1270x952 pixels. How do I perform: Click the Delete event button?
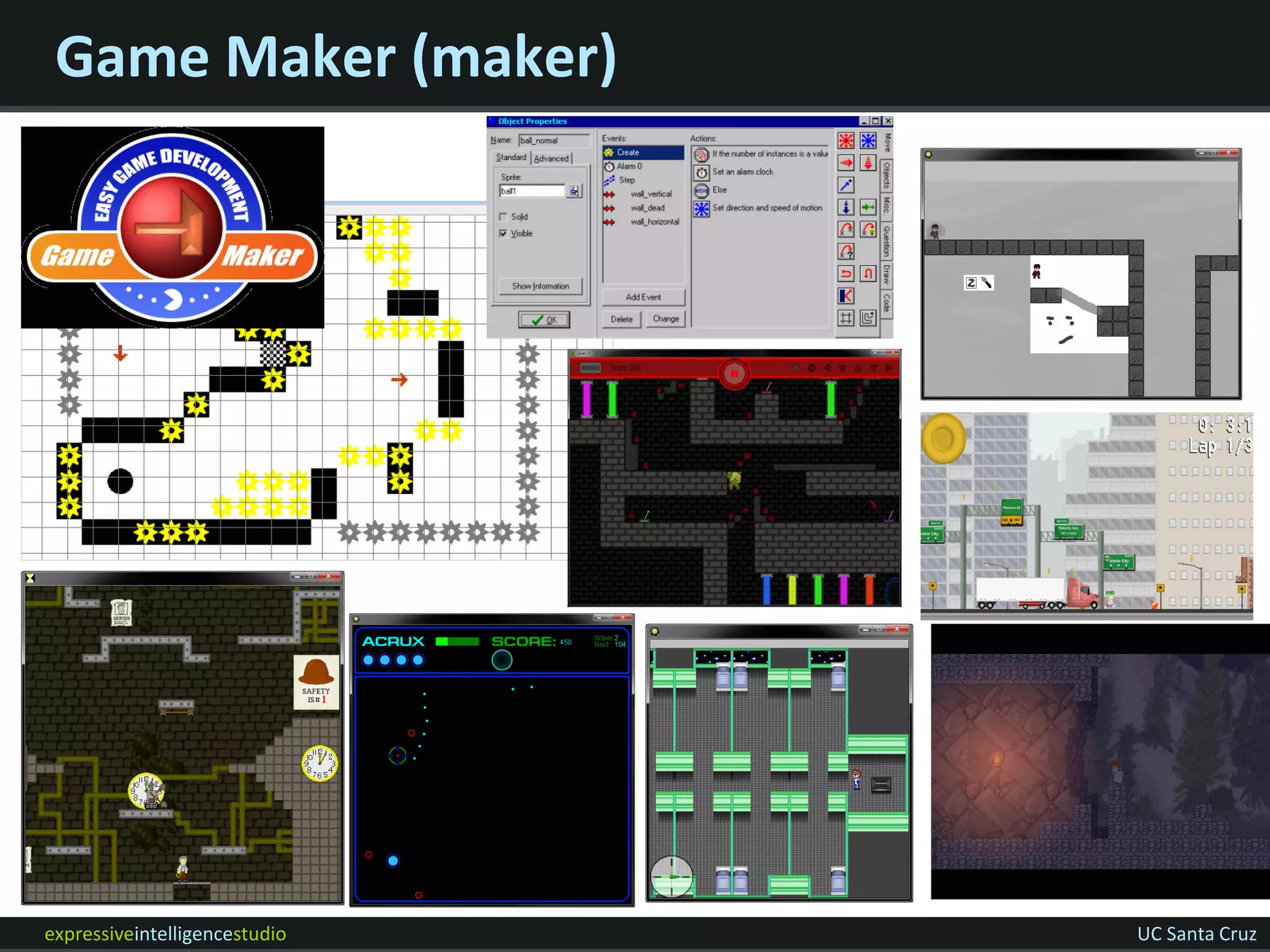(621, 319)
